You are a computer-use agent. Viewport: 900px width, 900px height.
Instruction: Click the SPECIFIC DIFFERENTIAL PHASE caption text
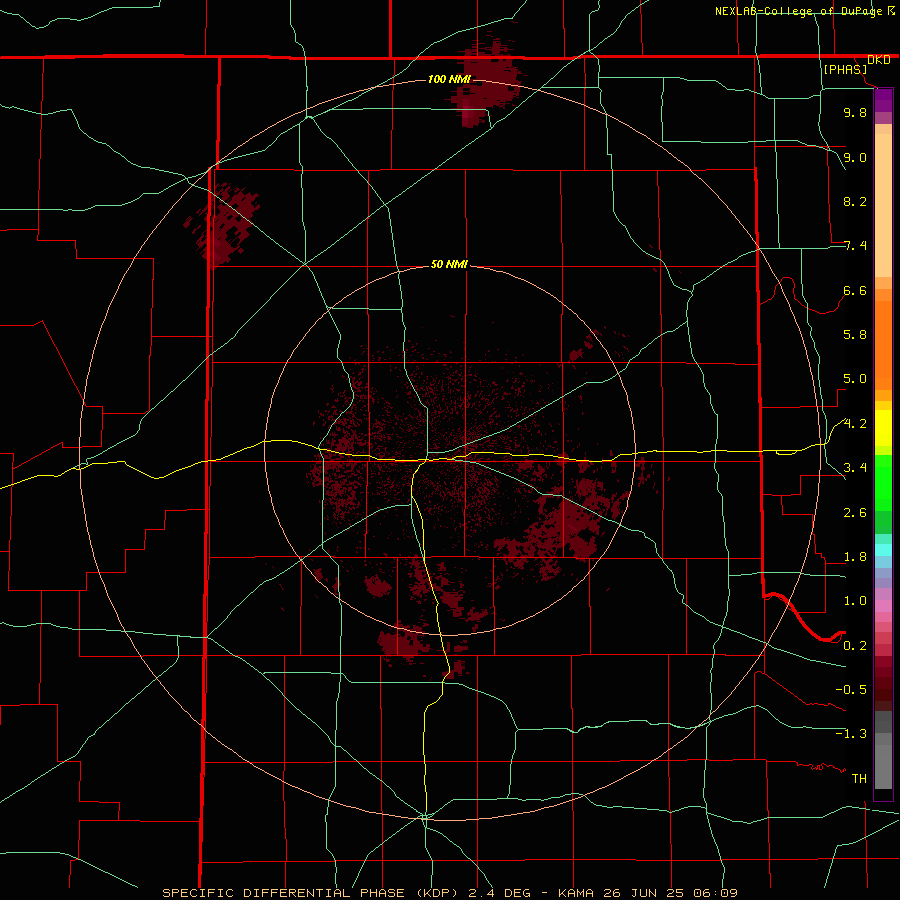[284, 893]
